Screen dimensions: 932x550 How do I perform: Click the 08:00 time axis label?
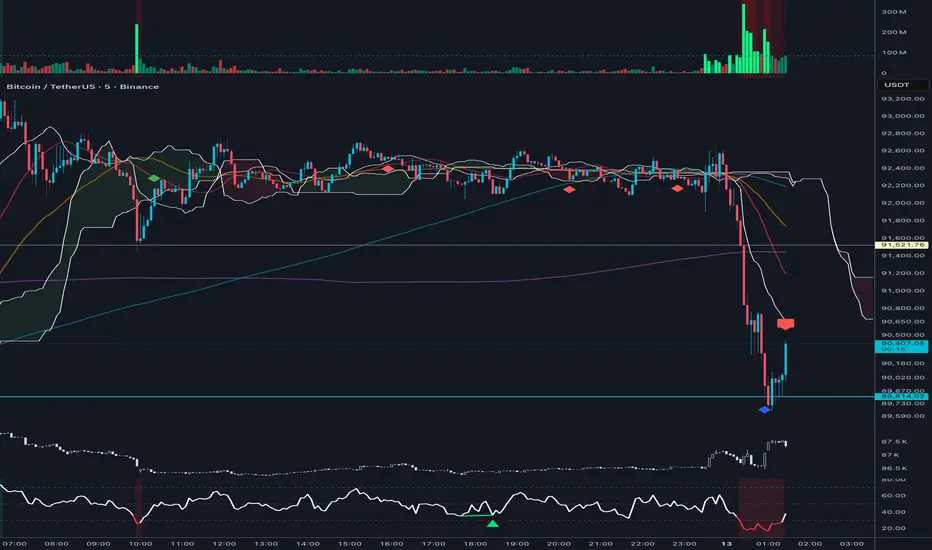point(56,543)
